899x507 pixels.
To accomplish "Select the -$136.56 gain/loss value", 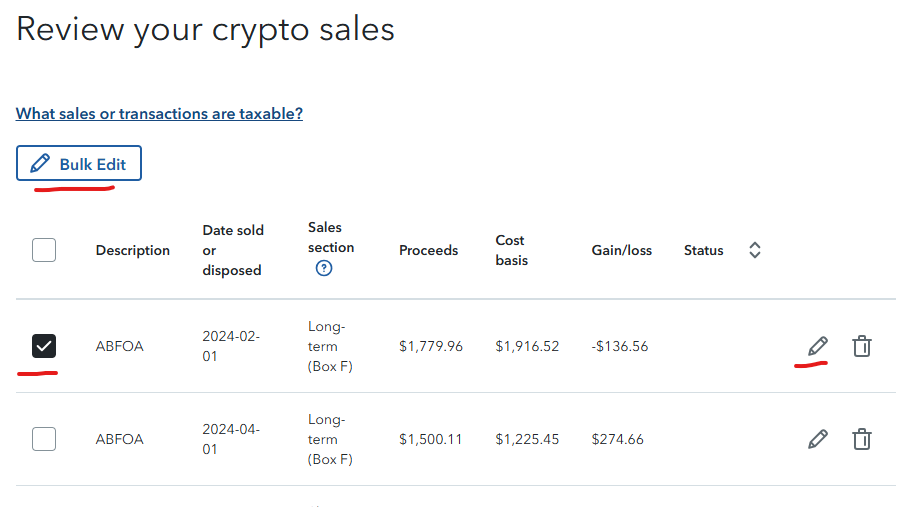I will [620, 346].
